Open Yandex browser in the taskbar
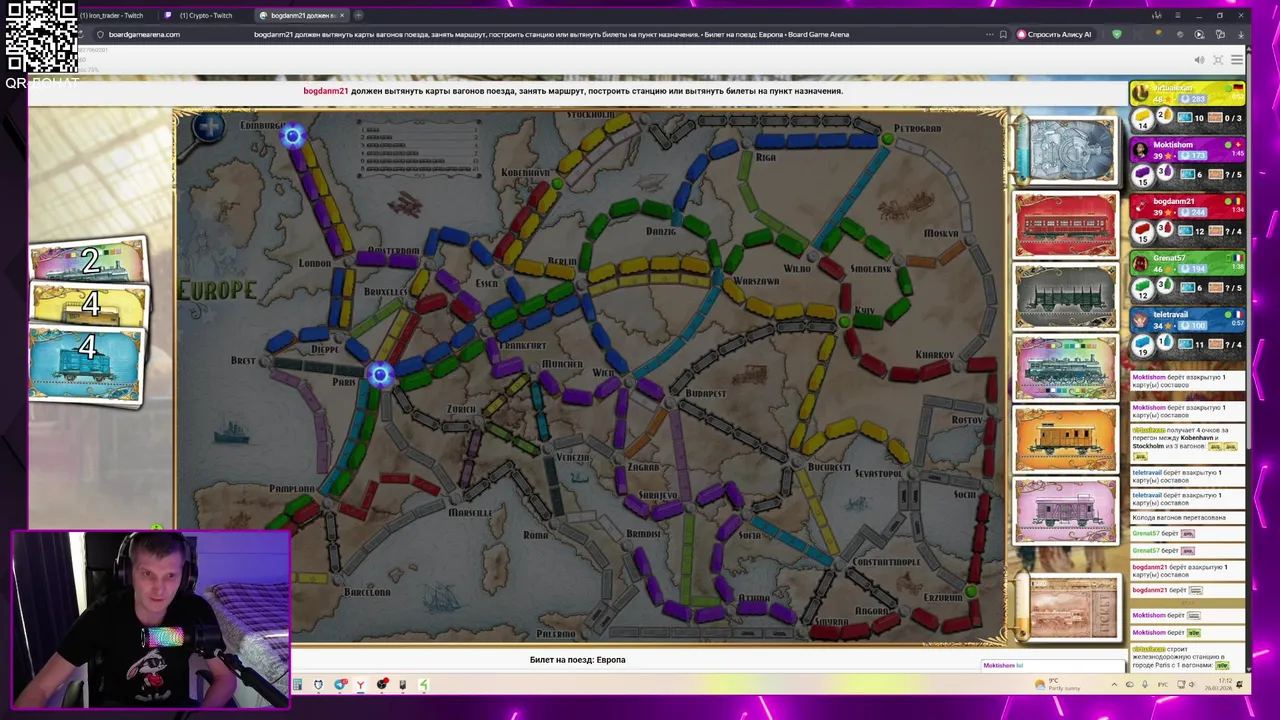The image size is (1280, 720). pyautogui.click(x=360, y=685)
